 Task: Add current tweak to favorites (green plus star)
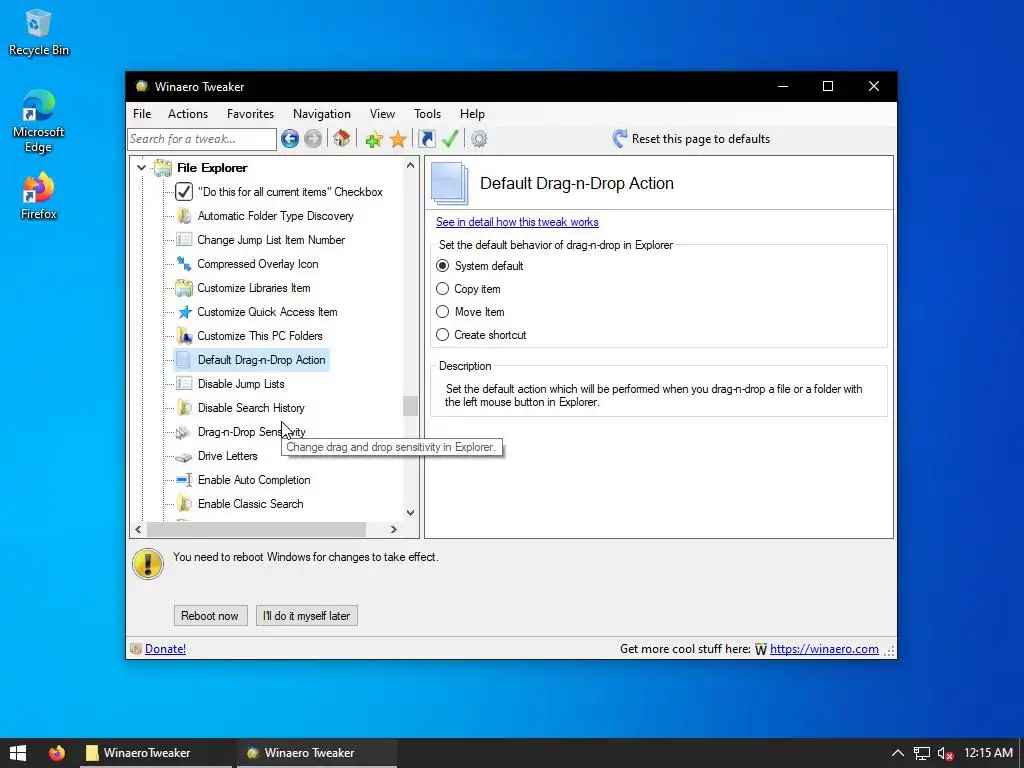pyautogui.click(x=374, y=138)
